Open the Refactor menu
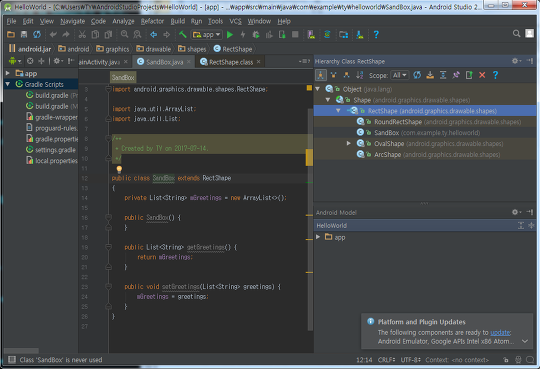 click(152, 21)
